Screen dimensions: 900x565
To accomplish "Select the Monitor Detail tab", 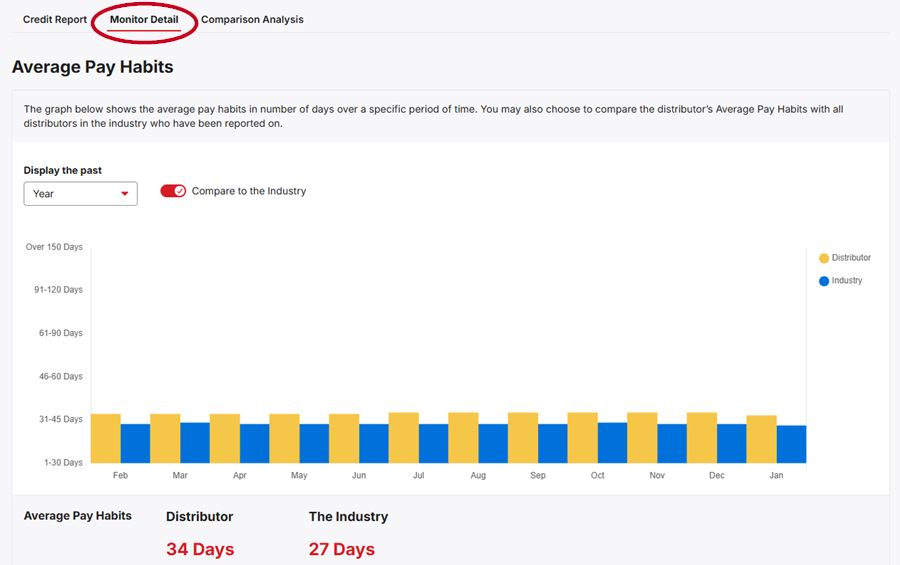I will point(144,20).
